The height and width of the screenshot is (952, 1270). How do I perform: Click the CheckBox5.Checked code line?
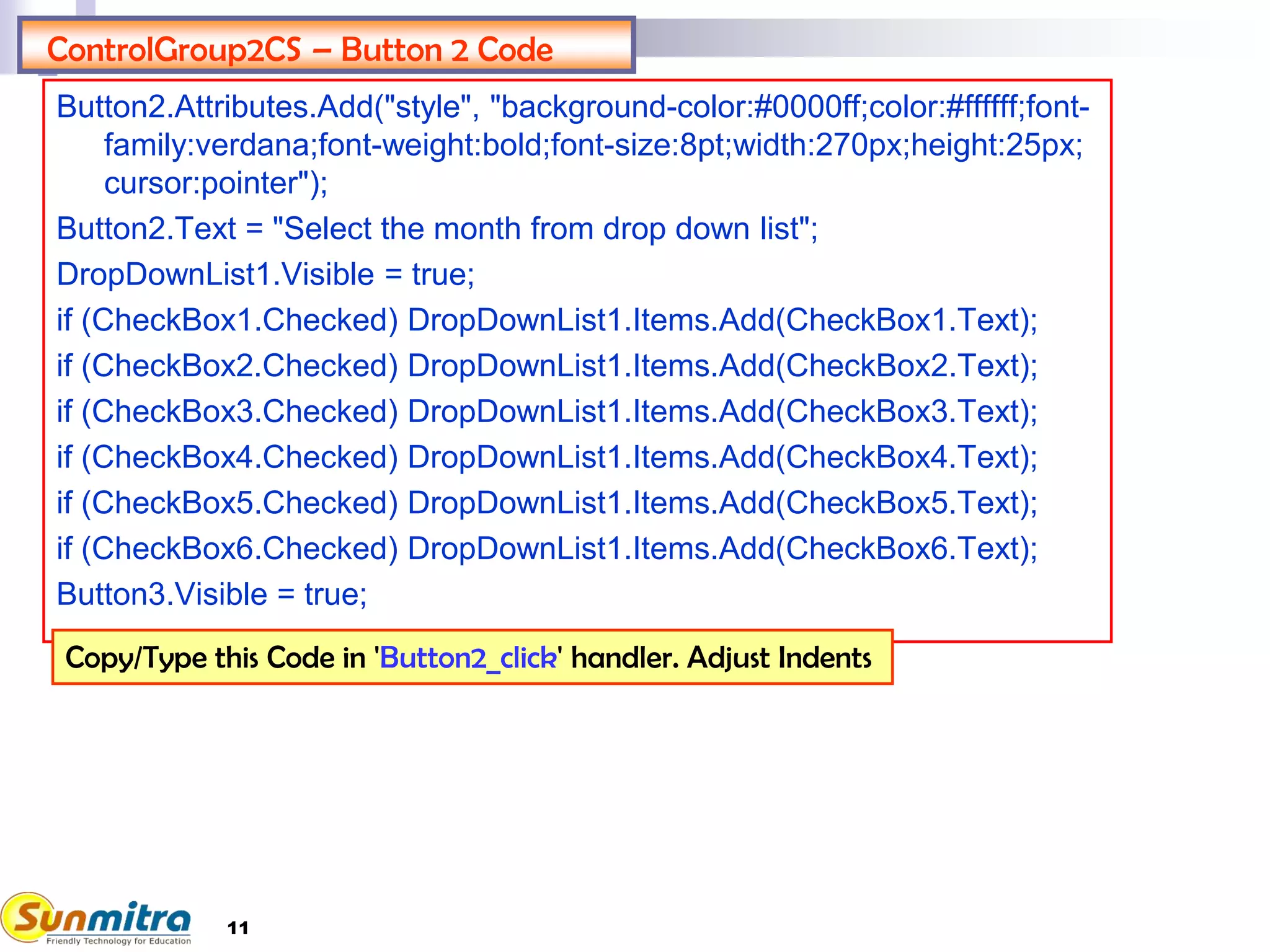pos(547,503)
